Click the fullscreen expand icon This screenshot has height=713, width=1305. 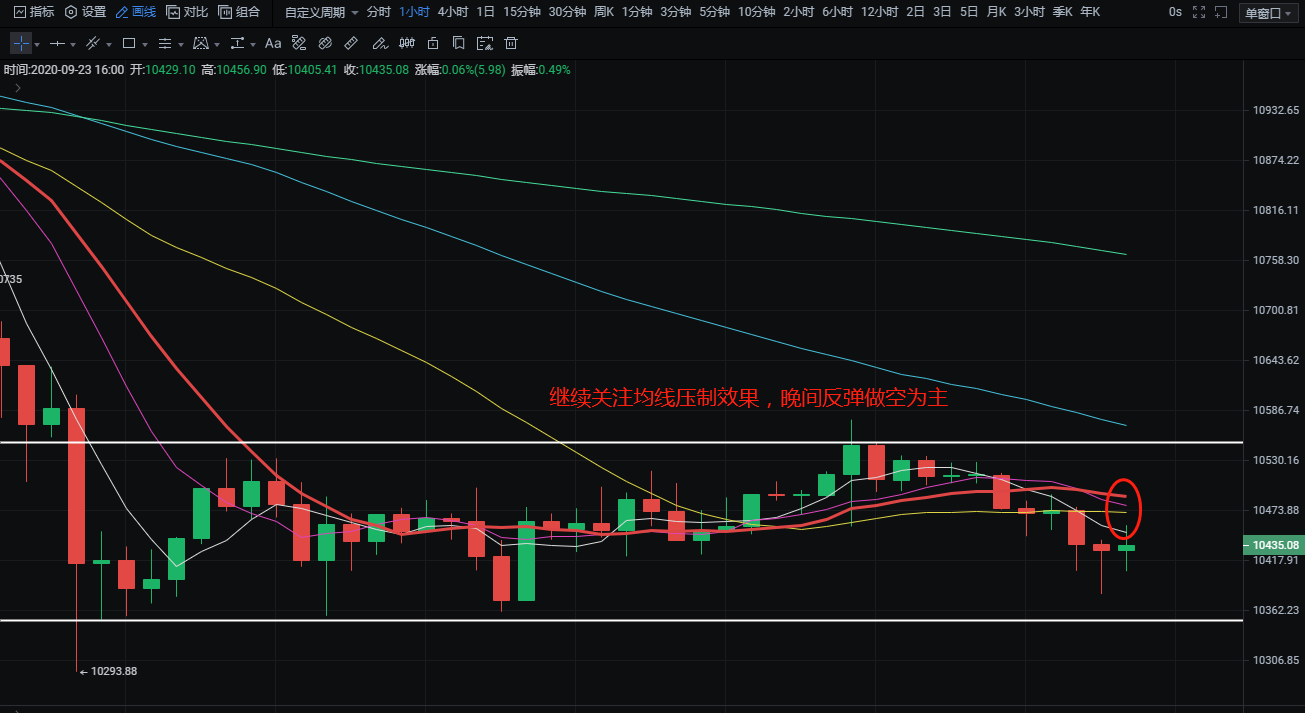(1198, 12)
